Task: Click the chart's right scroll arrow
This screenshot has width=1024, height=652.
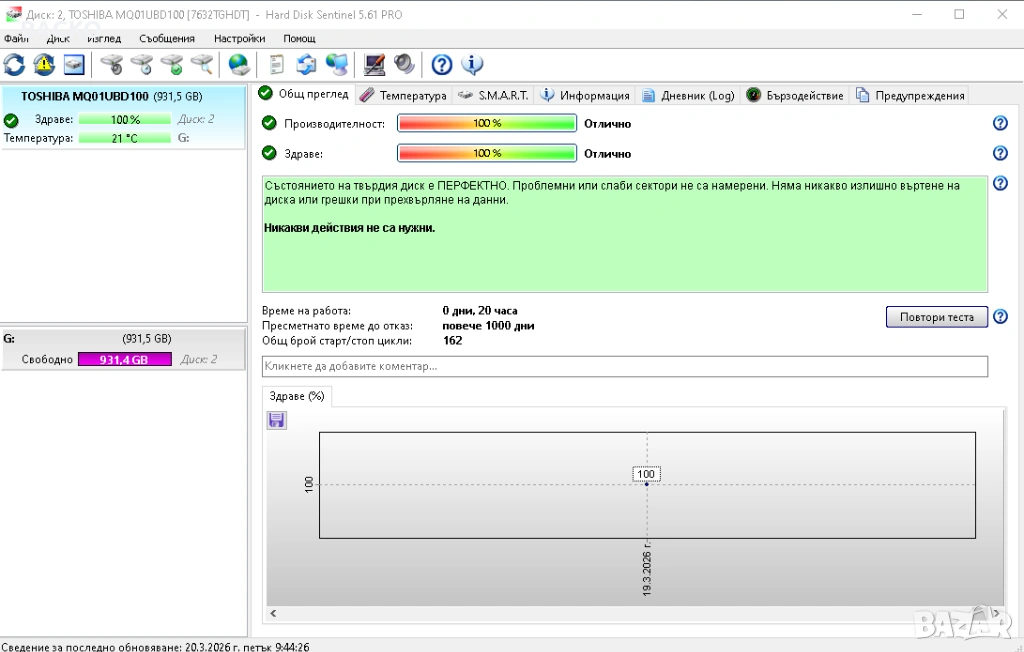Action: (x=996, y=613)
